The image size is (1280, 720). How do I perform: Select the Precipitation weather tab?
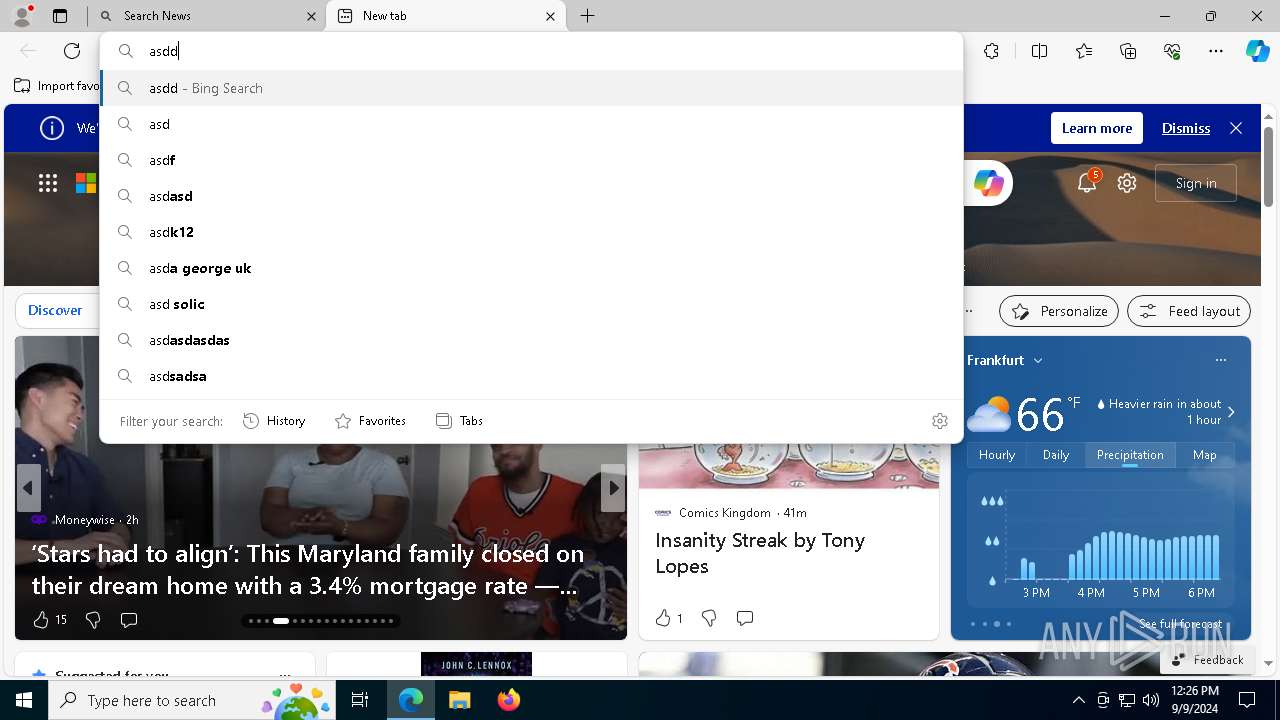pos(1130,455)
